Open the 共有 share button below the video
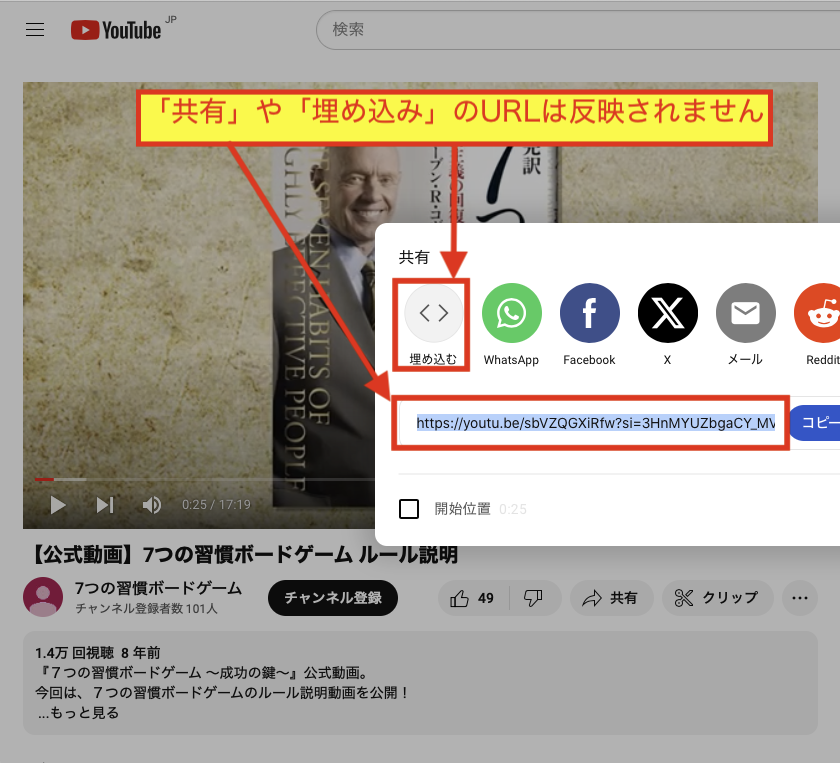Screen dimensions: 840x763 click(611, 598)
